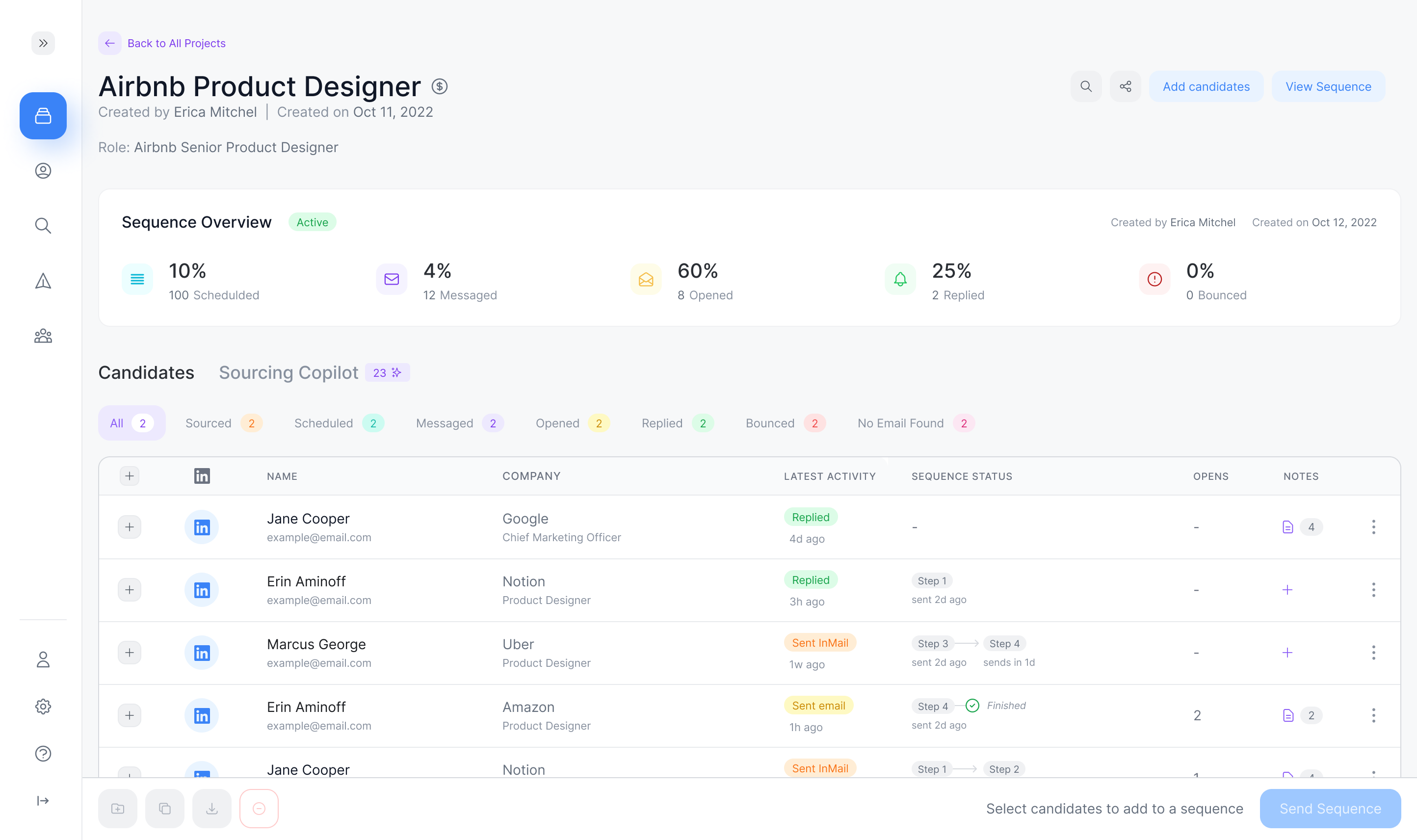
Task: Open more options for Erin Aminoff Notion row
Action: coord(1373,590)
